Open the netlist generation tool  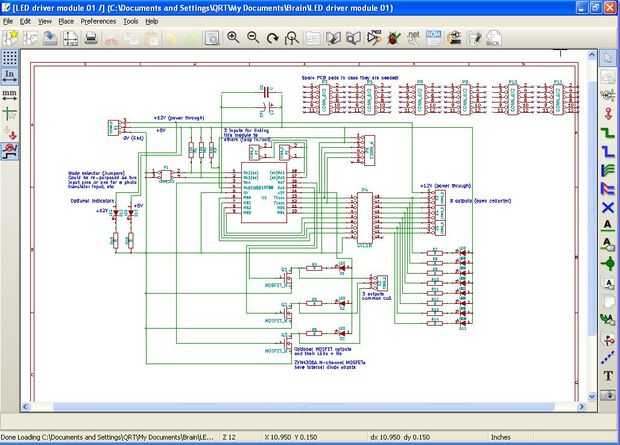click(x=414, y=38)
